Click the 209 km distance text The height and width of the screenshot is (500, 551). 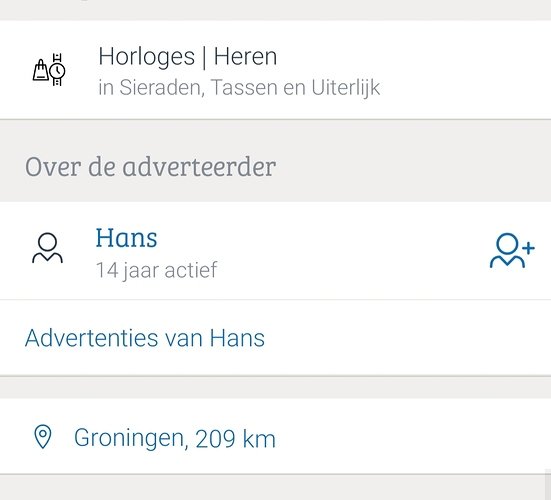pyautogui.click(x=235, y=439)
